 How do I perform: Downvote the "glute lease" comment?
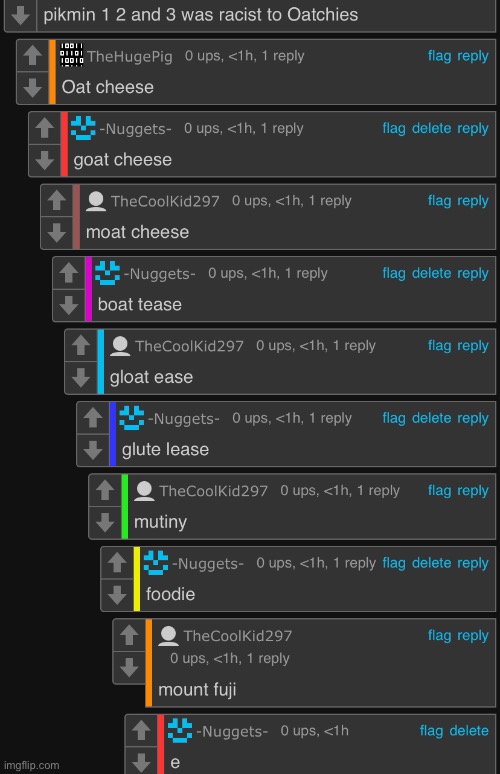93,450
